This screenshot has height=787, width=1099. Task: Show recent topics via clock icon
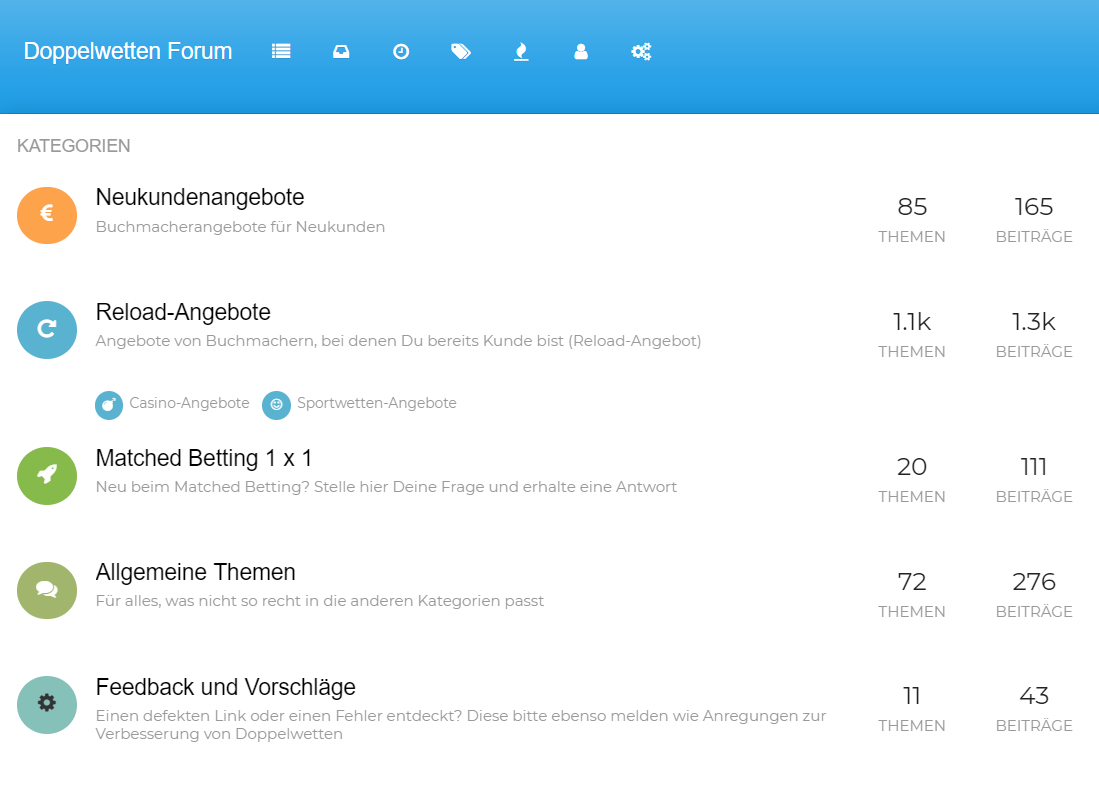[401, 51]
